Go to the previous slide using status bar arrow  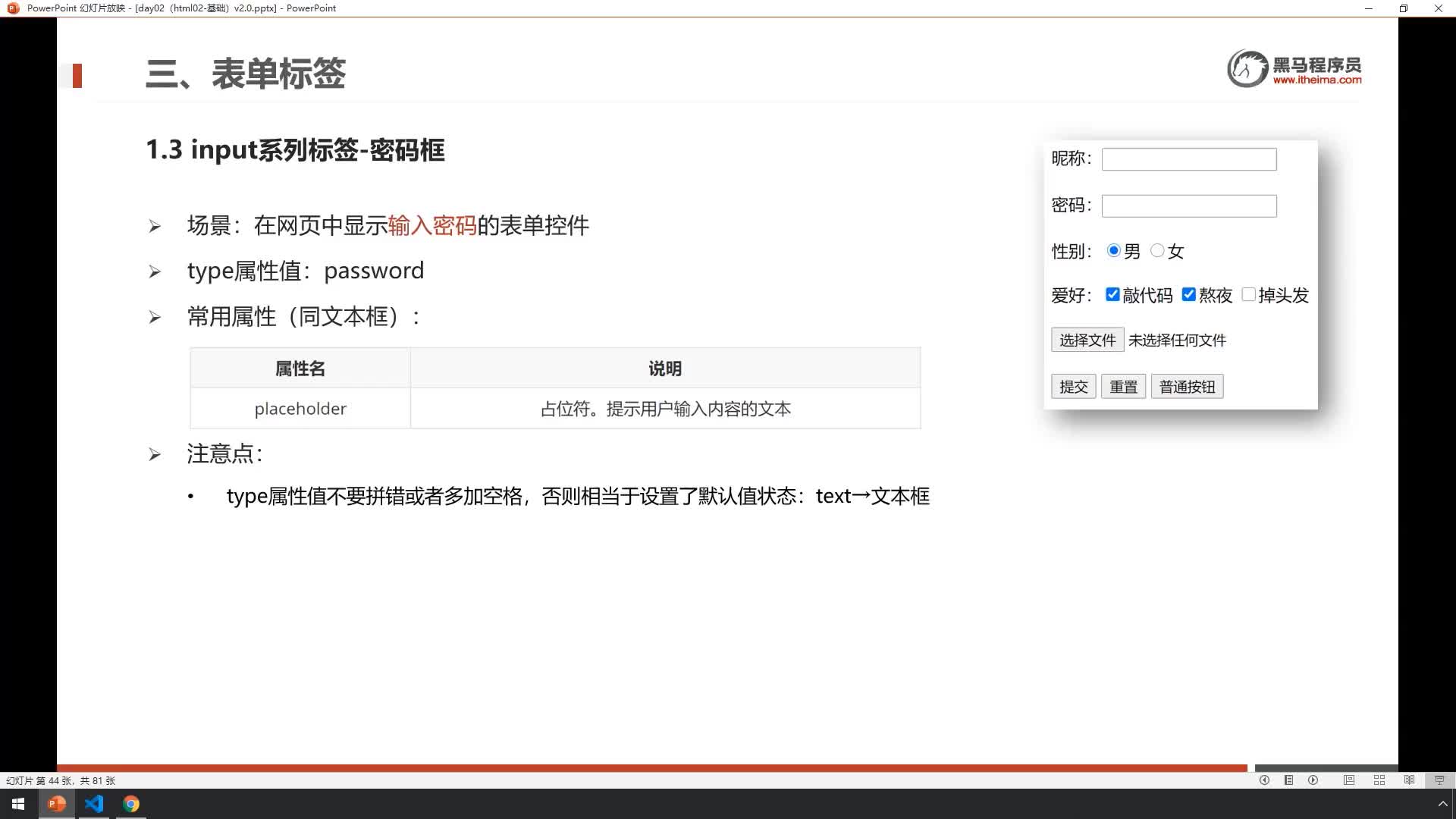coord(1264,780)
